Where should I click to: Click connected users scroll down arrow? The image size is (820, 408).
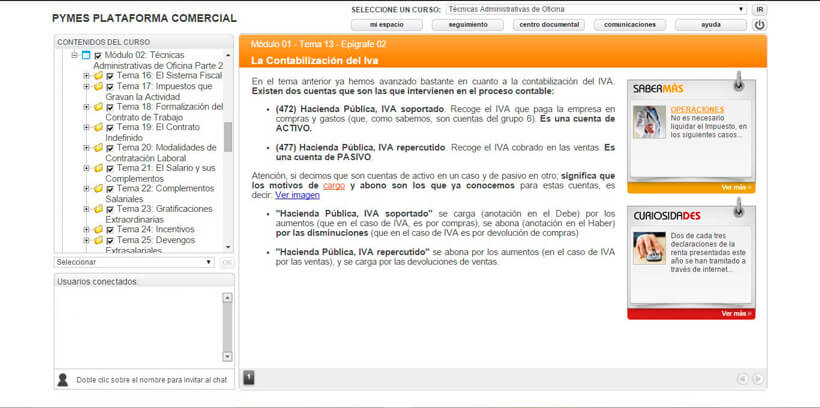(227, 356)
